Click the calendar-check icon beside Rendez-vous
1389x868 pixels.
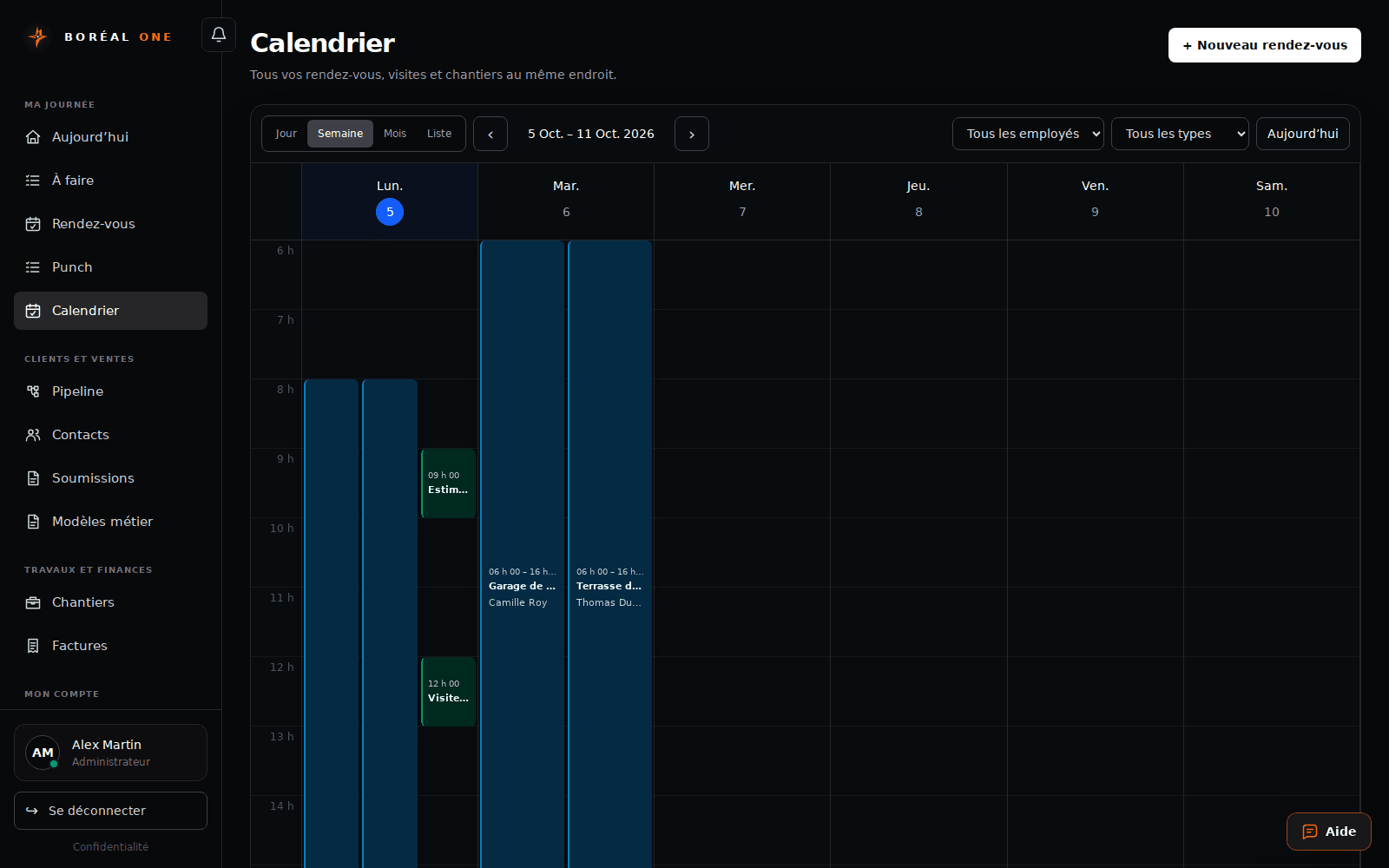point(33,224)
